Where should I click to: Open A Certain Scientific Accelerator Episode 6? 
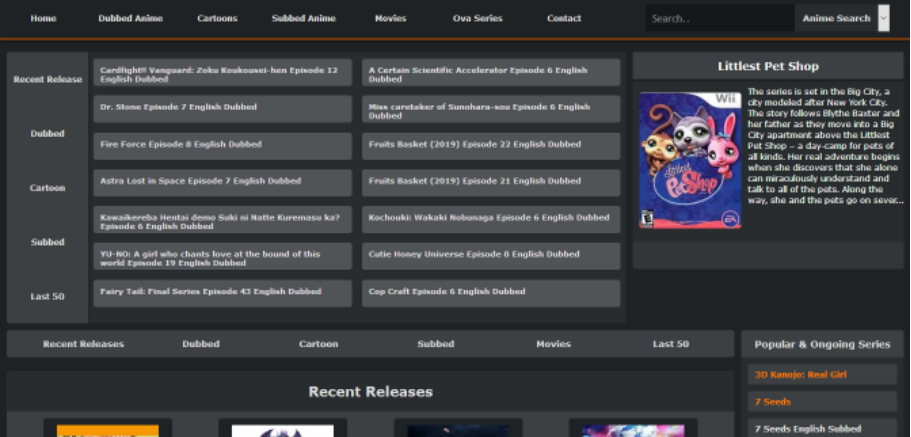[491, 72]
